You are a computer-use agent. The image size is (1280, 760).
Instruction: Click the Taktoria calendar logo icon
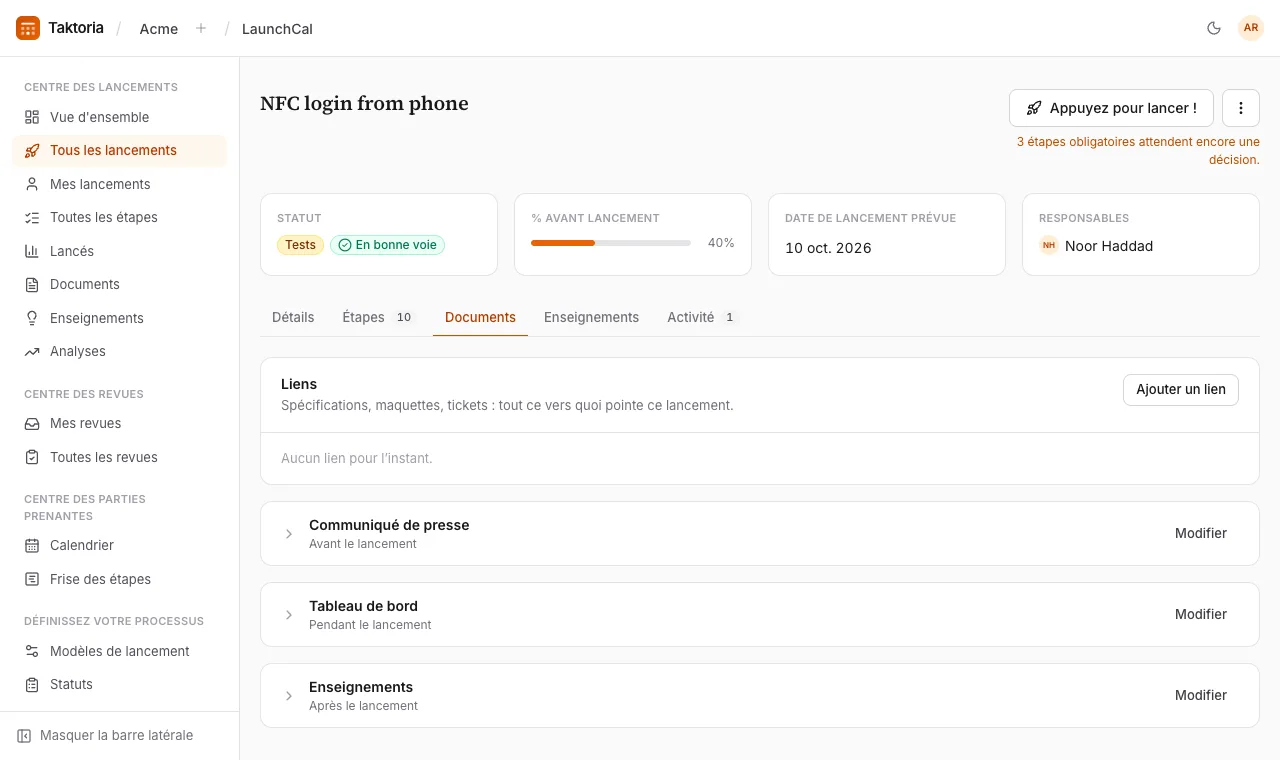pyautogui.click(x=28, y=28)
